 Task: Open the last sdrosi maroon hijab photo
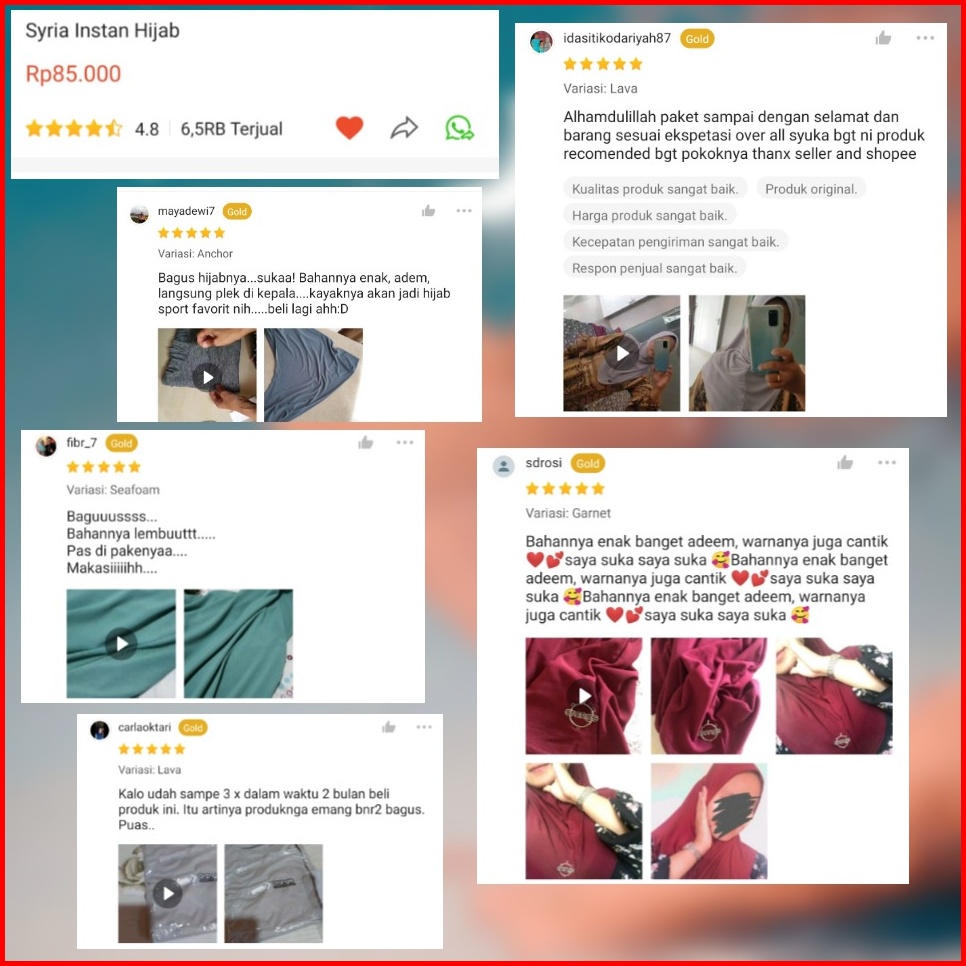point(708,821)
